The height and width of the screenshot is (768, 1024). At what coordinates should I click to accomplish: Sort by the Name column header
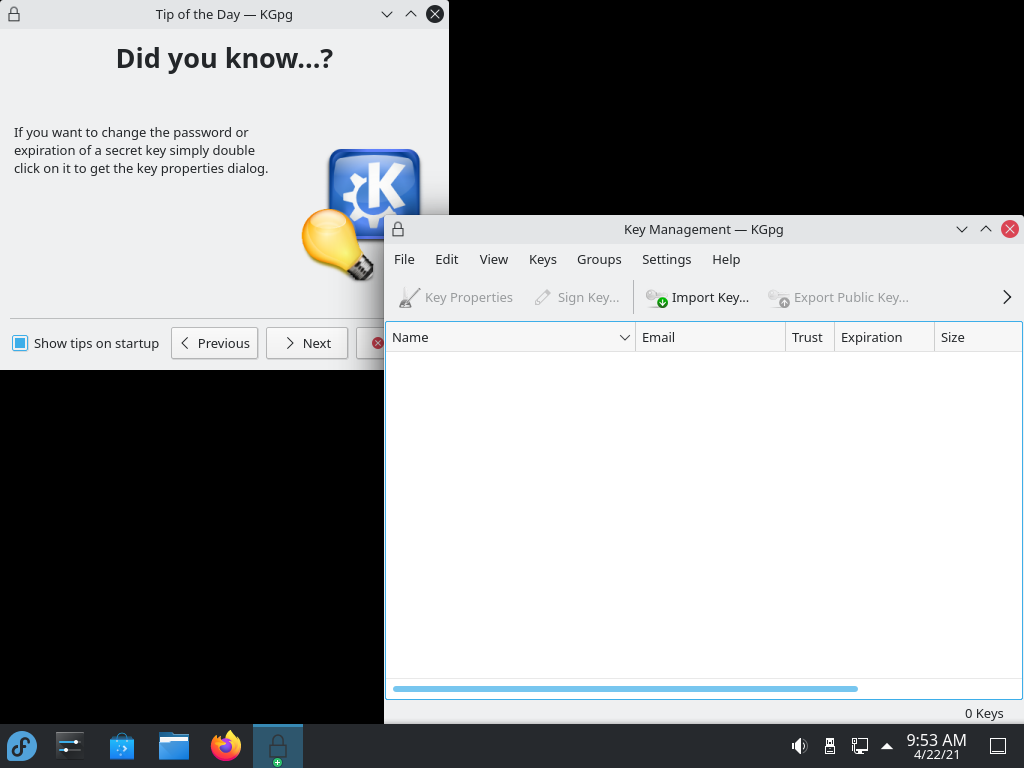(511, 338)
